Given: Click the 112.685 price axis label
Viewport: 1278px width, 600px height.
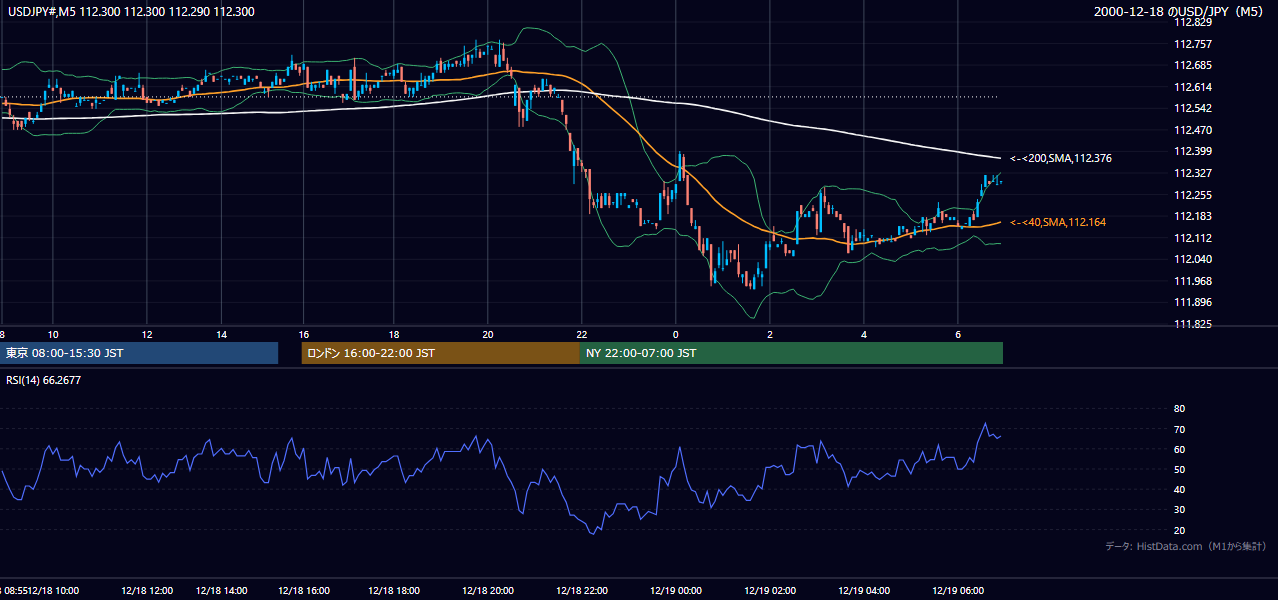Looking at the screenshot, I should click(1193, 65).
